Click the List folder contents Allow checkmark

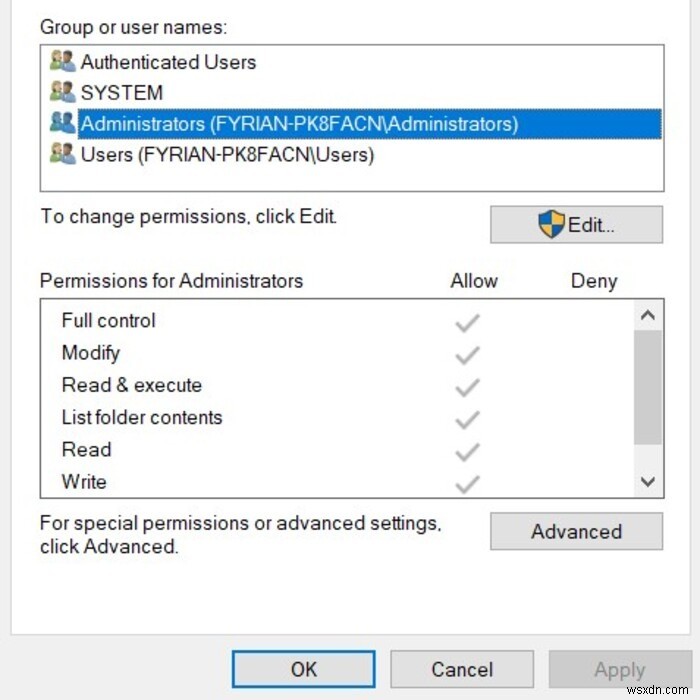(x=467, y=418)
